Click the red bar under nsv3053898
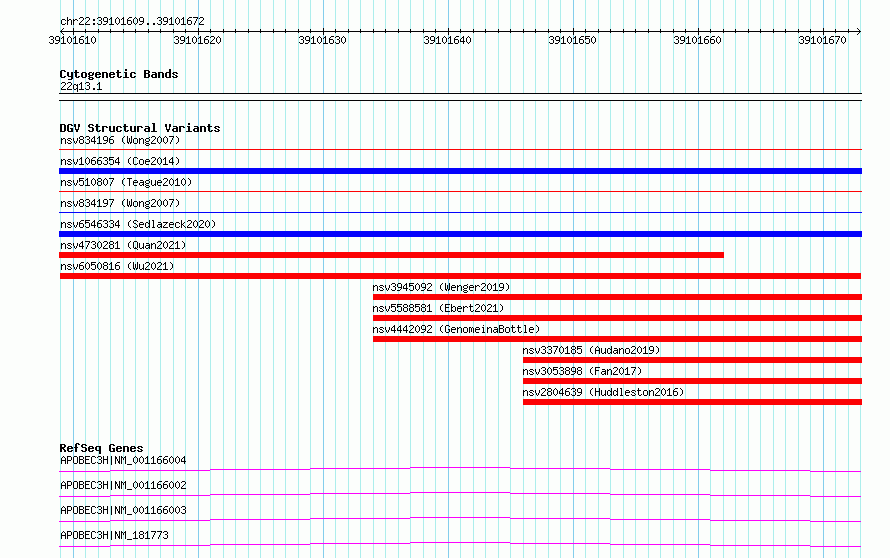This screenshot has height=558, width=890. point(692,381)
